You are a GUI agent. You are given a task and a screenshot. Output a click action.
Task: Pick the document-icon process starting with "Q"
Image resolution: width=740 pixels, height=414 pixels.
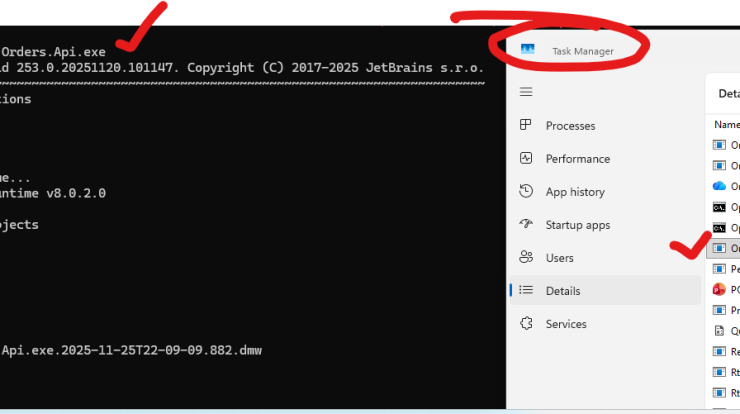coord(724,331)
